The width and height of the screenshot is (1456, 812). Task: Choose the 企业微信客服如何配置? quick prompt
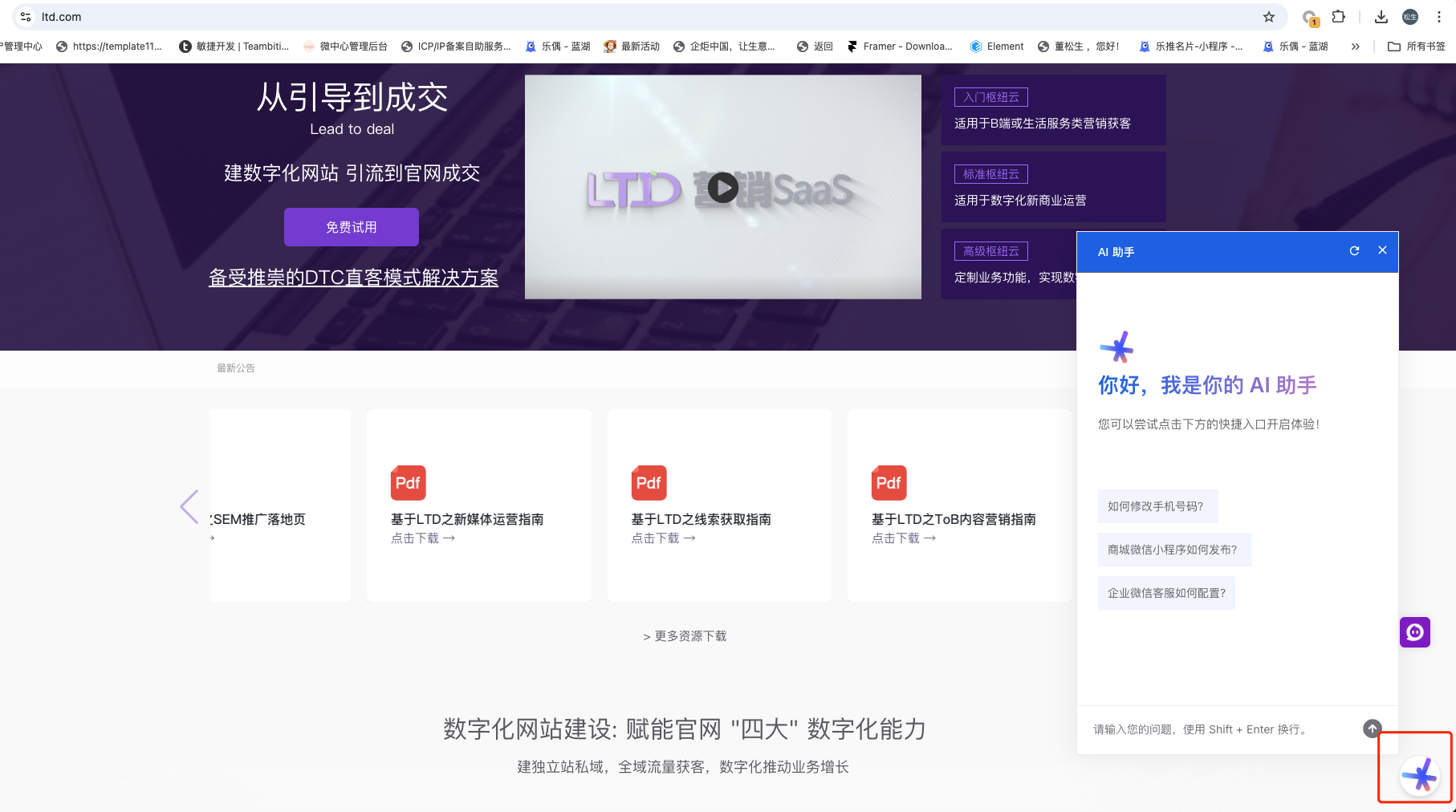point(1166,593)
